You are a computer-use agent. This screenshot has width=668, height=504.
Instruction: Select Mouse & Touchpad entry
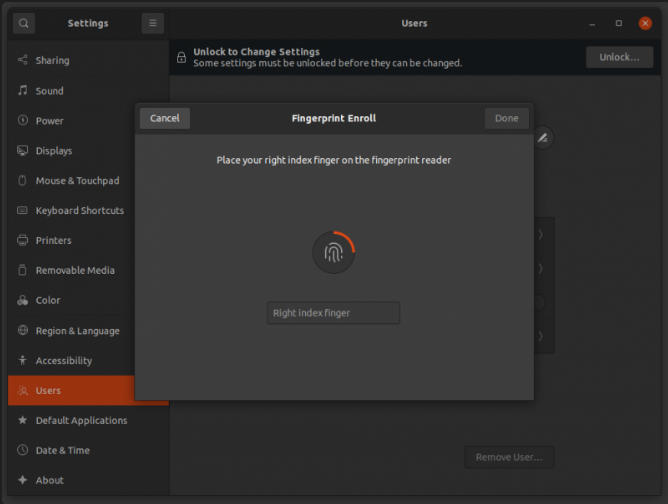(71, 180)
